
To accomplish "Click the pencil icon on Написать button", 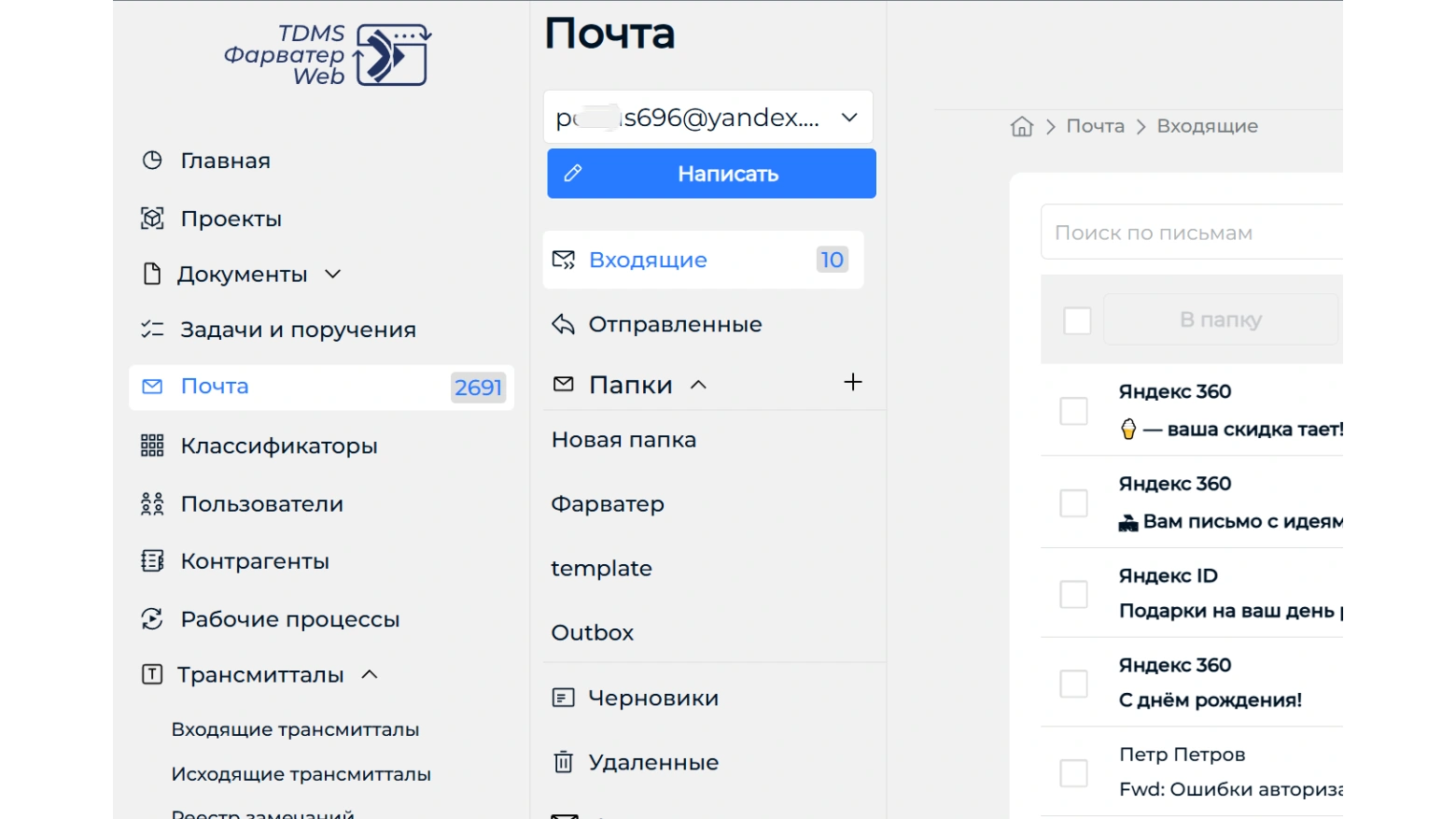I will coord(573,174).
